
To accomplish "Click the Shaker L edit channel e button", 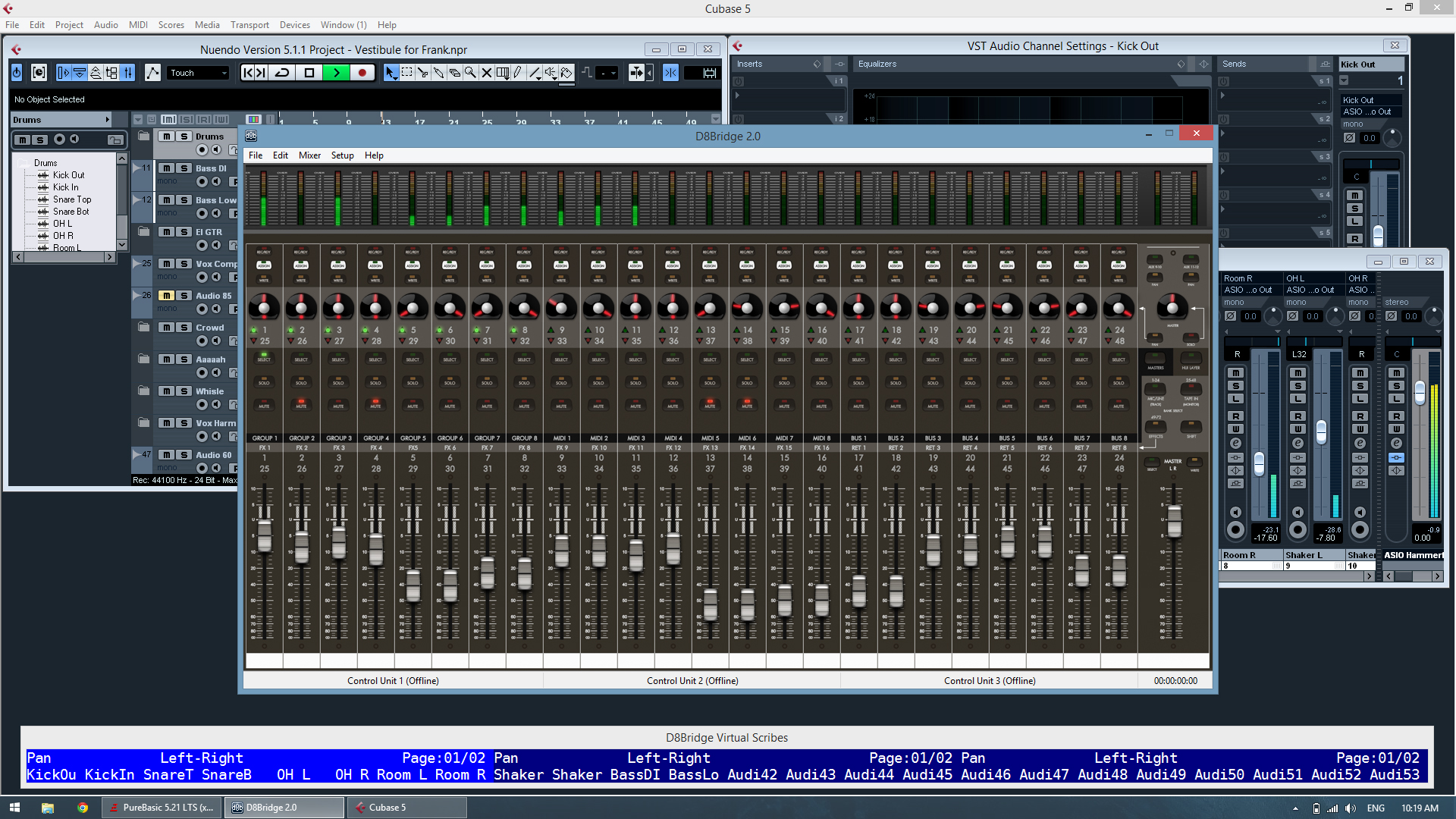I will tap(1298, 444).
